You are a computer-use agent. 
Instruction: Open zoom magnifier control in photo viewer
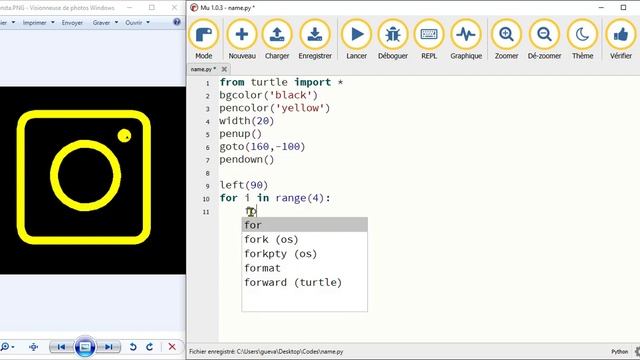click(x=7, y=347)
